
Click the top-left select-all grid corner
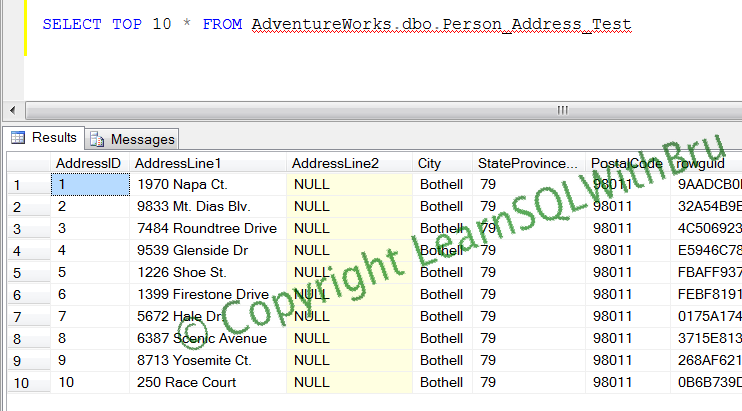[27, 163]
